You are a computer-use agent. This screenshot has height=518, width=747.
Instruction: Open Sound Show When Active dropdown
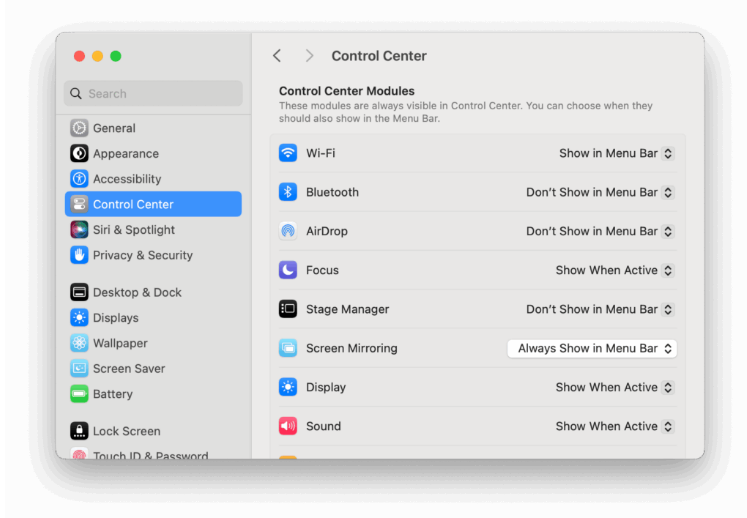pos(614,426)
